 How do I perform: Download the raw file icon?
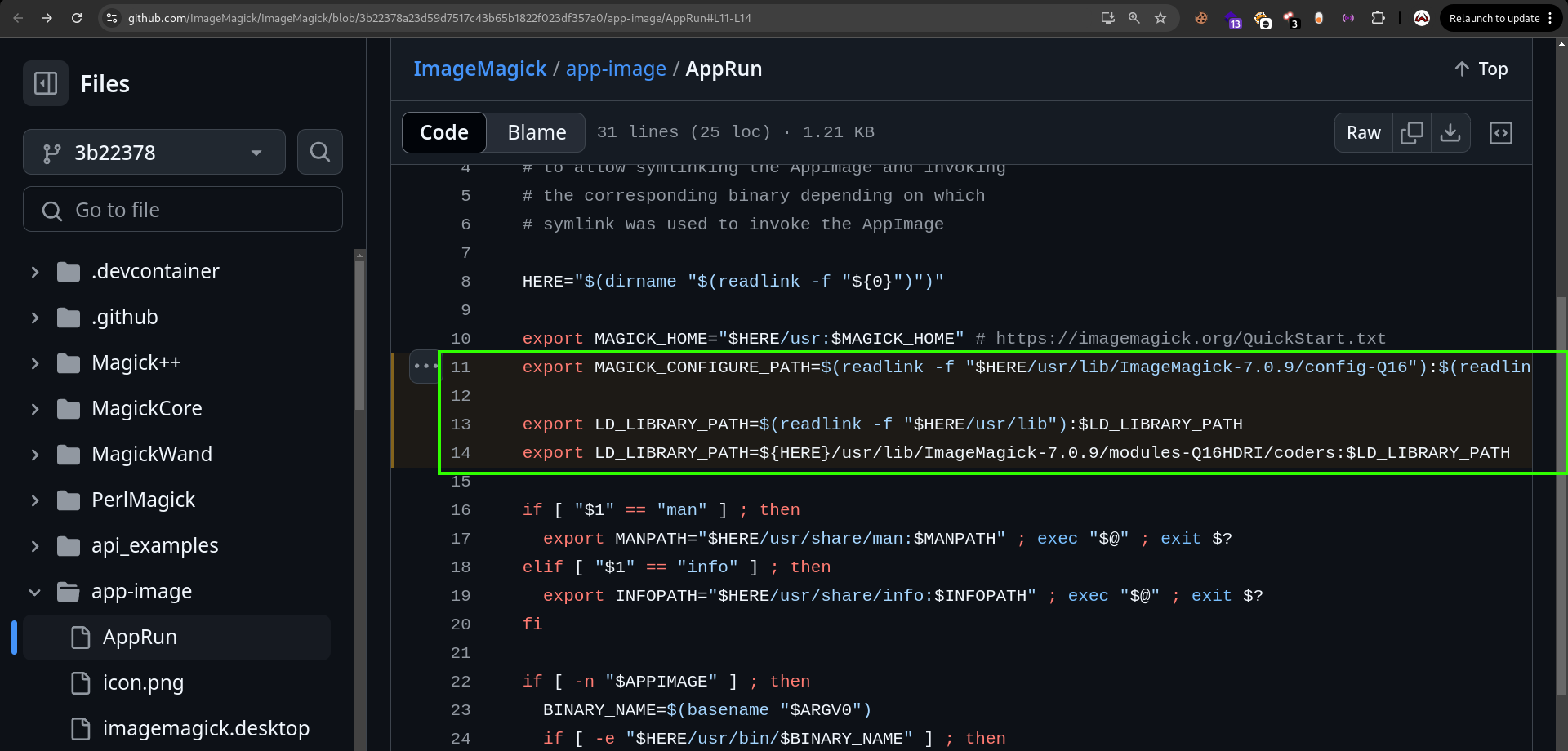1450,132
